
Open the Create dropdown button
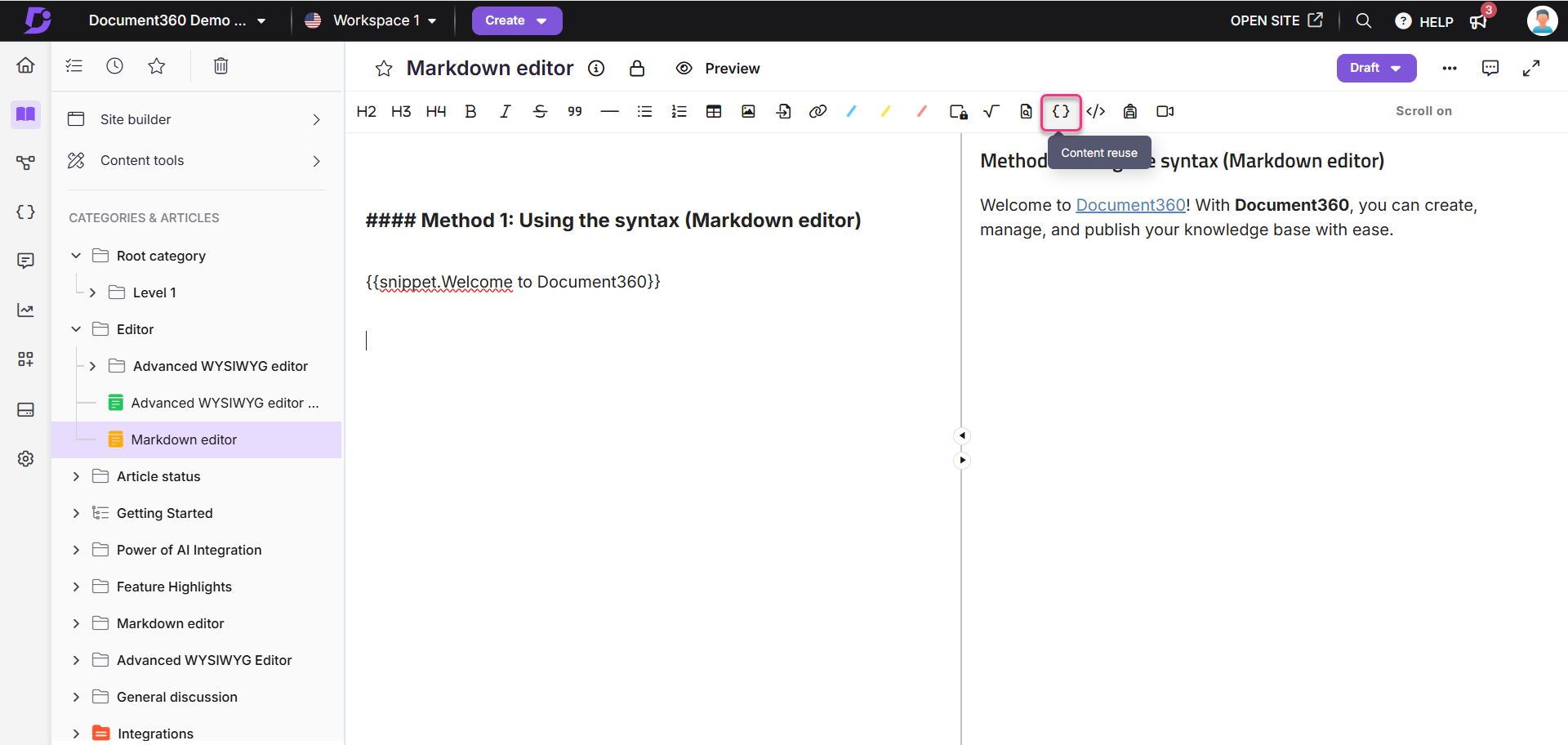[517, 20]
